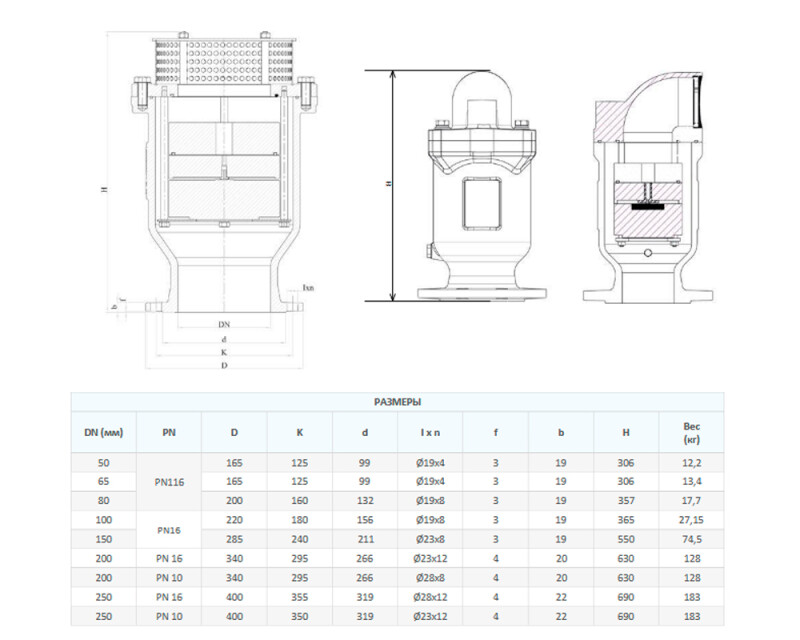The height and width of the screenshot is (640, 800).
Task: Click the PN column header
Action: point(168,432)
